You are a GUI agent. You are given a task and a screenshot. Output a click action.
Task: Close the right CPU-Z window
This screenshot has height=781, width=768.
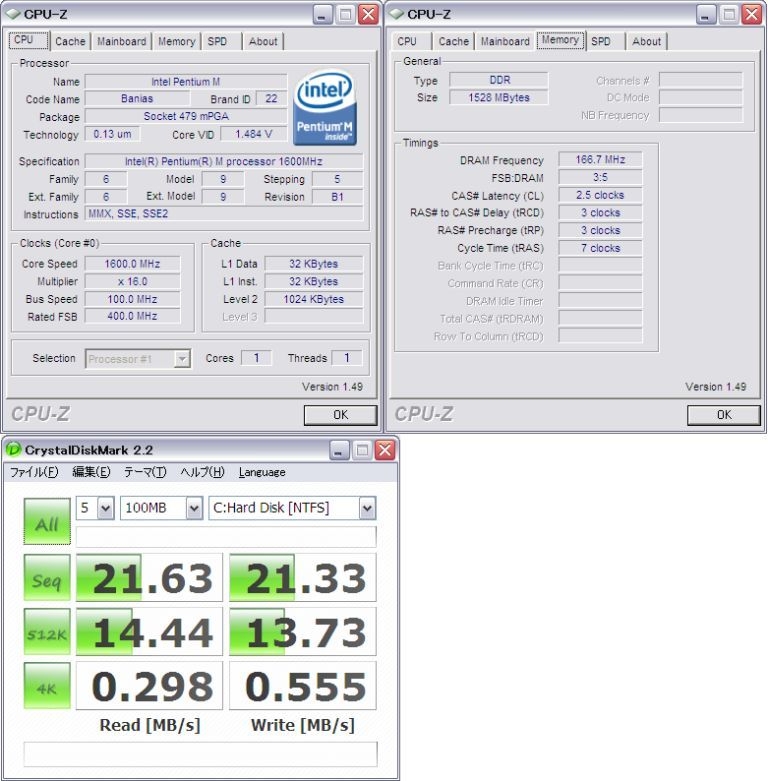(752, 14)
